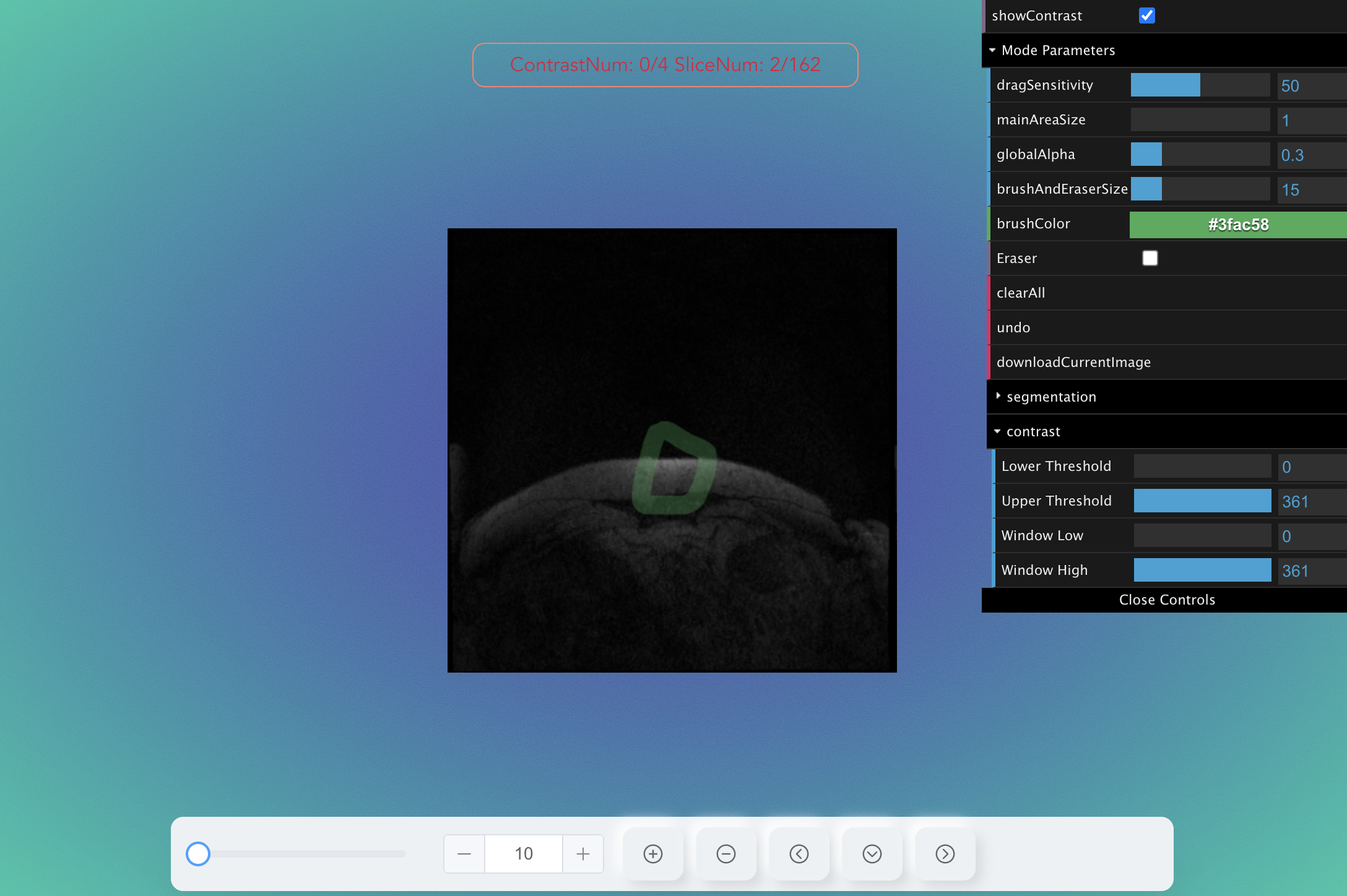Viewport: 1347px width, 896px height.
Task: Click the Close Controls button
Action: [x=1167, y=600]
